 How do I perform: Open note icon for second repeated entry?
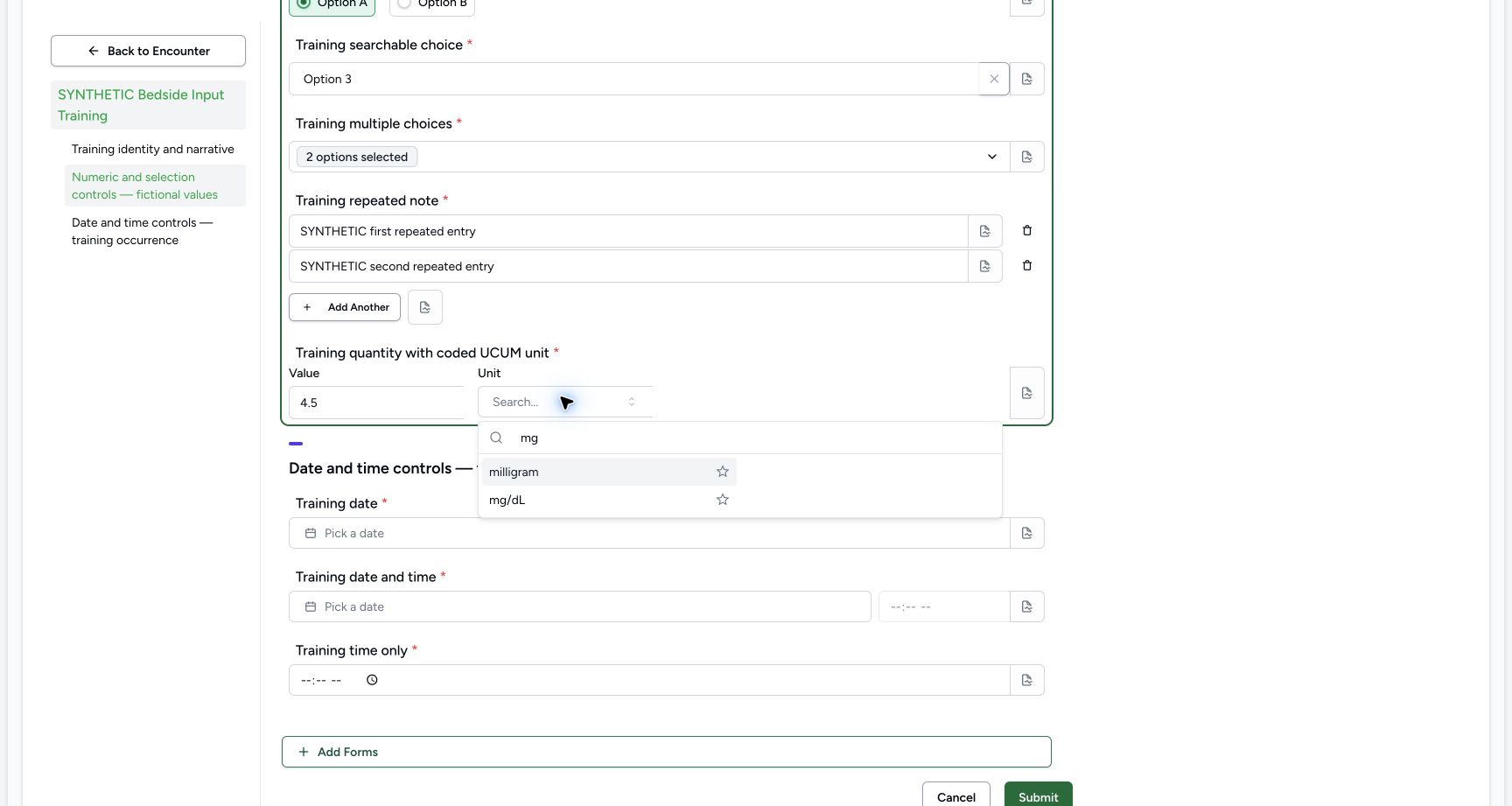coord(985,266)
